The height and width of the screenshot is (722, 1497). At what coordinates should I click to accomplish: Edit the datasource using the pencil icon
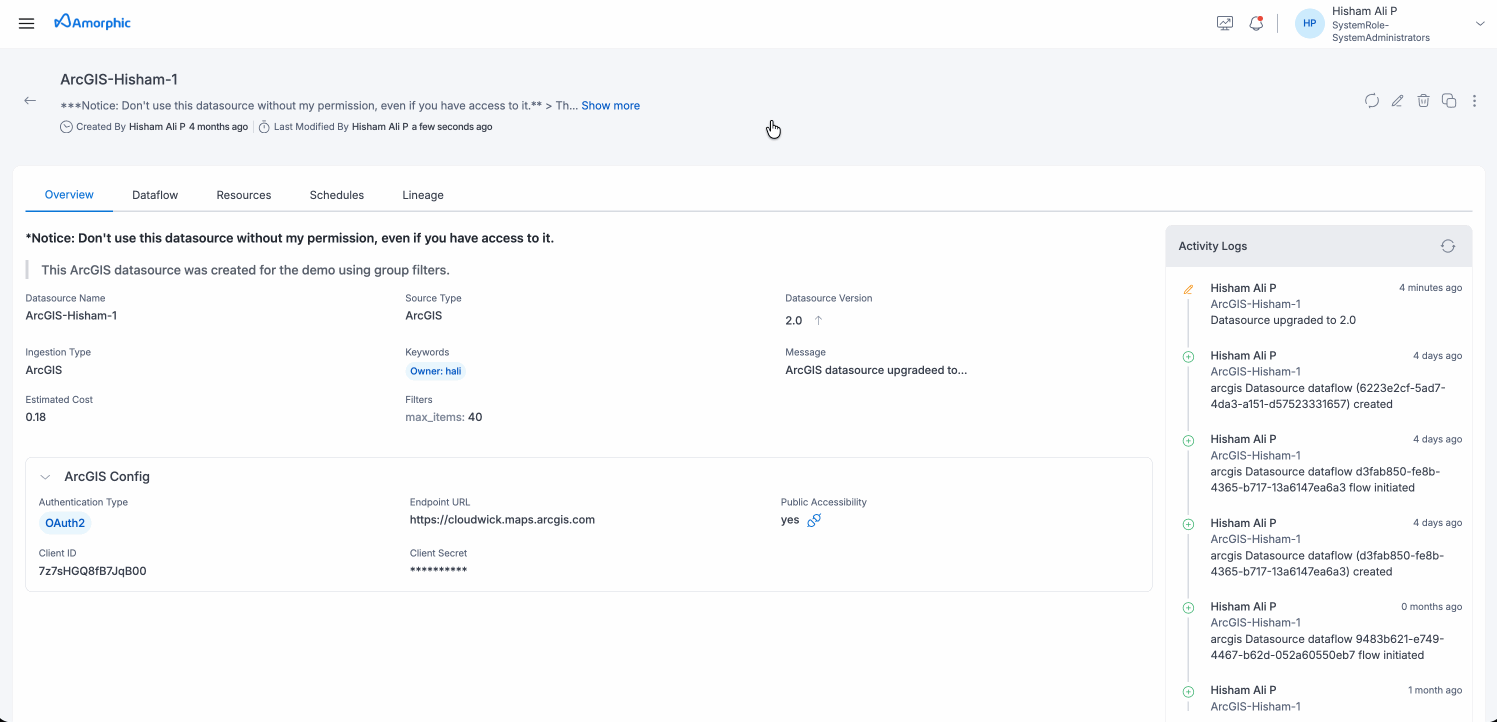[x=1397, y=101]
